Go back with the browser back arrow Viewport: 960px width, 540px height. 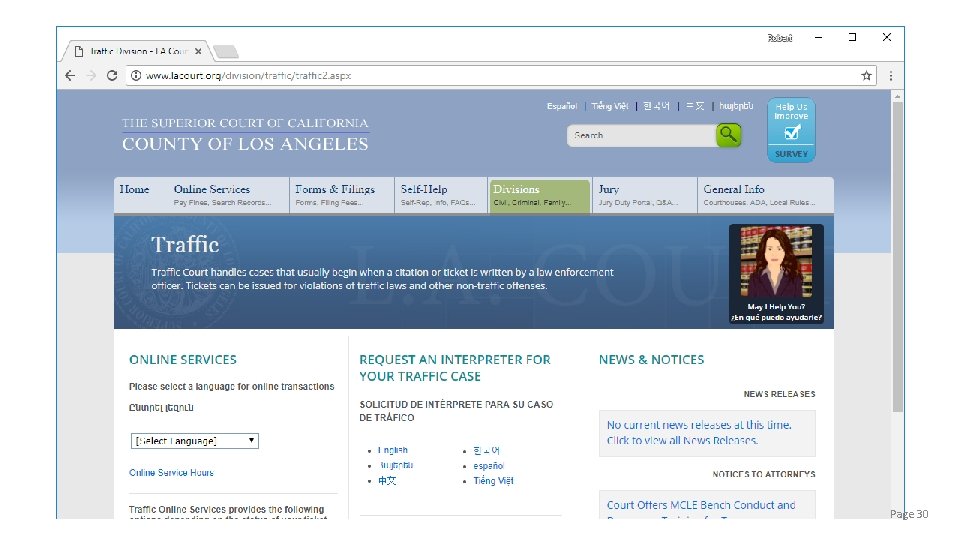point(70,75)
